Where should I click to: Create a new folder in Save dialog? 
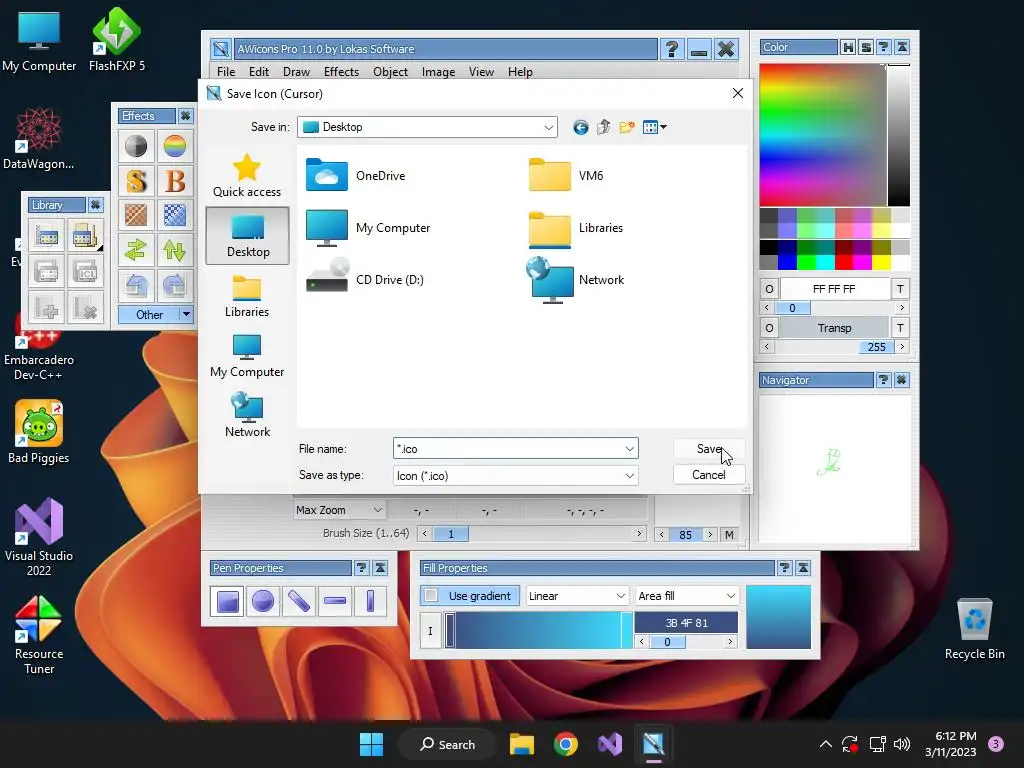click(627, 127)
